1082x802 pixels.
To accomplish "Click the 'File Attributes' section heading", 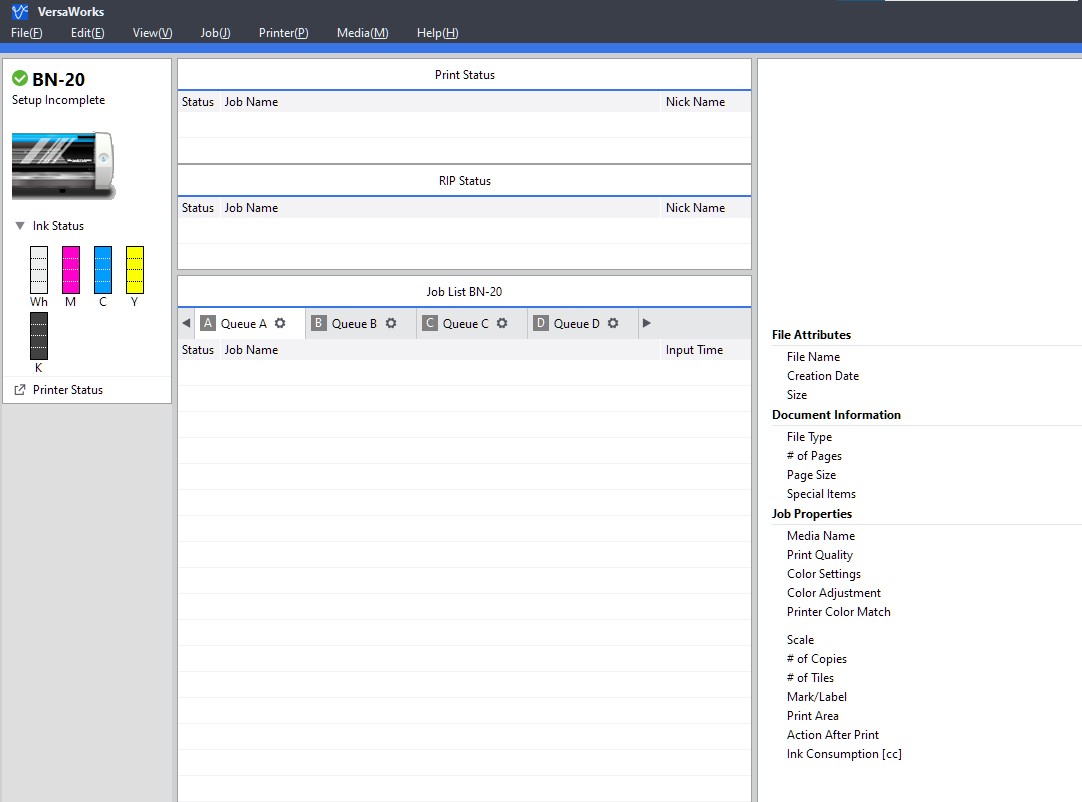I will [x=812, y=335].
